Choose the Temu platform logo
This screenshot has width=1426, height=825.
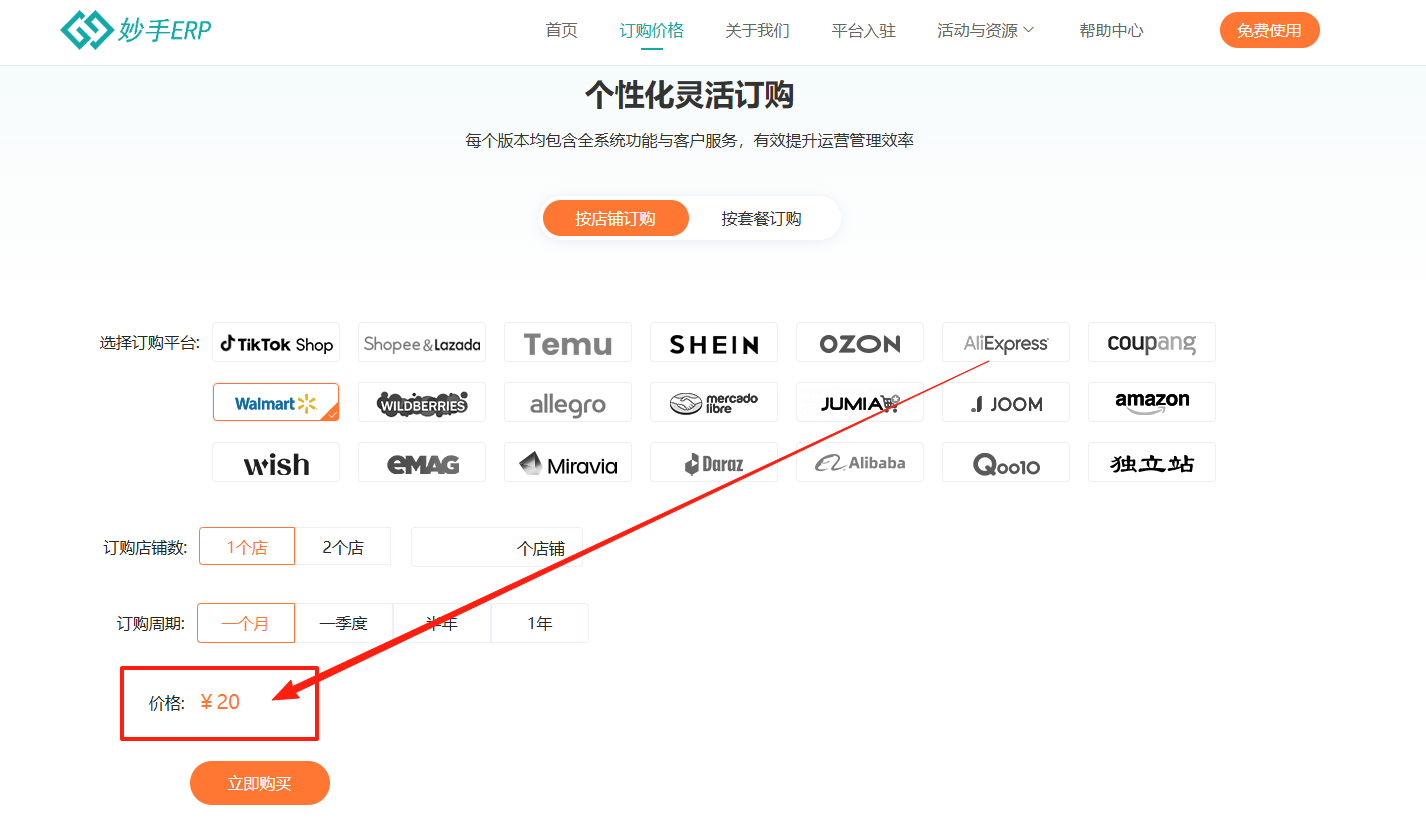pyautogui.click(x=567, y=343)
